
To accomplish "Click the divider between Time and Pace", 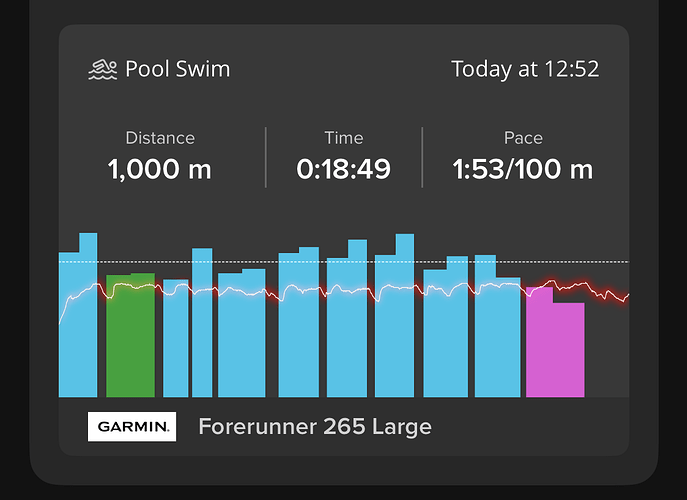I will pyautogui.click(x=423, y=157).
